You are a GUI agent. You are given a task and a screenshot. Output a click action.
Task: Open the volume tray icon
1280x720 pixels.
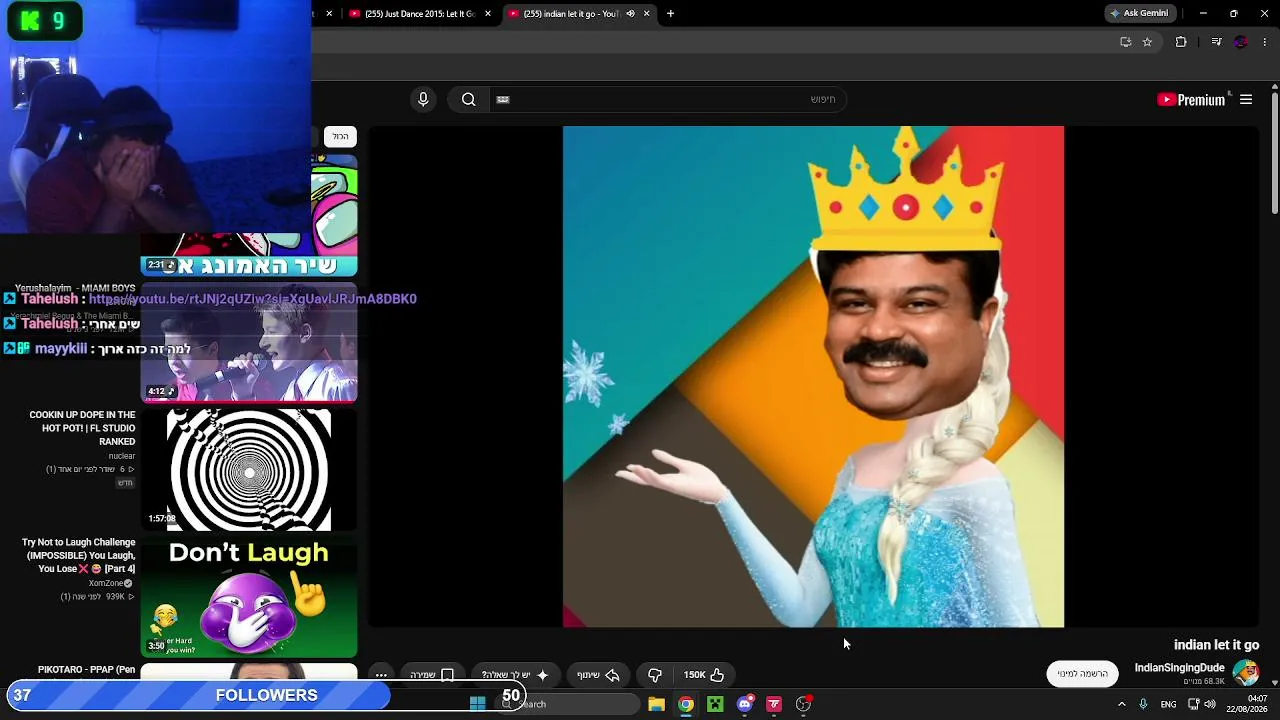click(1210, 704)
